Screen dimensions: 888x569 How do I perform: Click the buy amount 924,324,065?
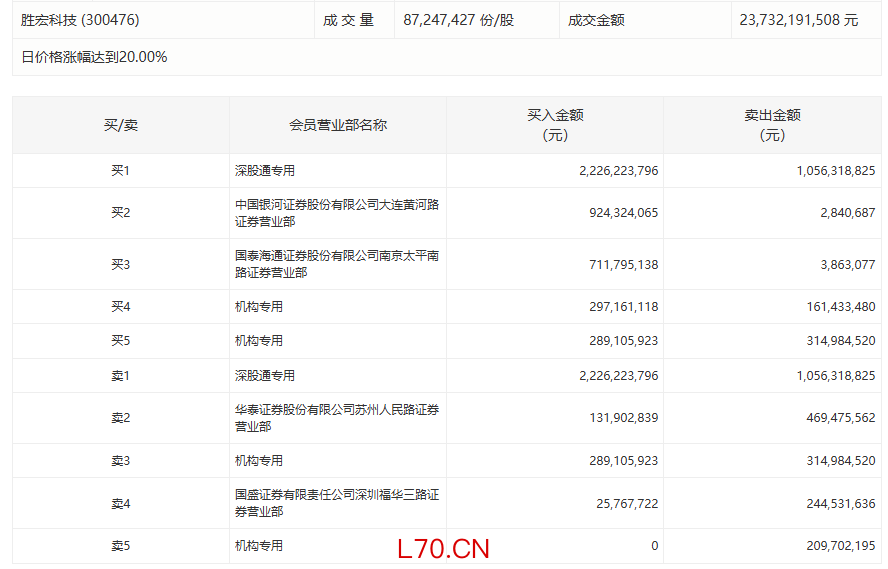coord(618,213)
